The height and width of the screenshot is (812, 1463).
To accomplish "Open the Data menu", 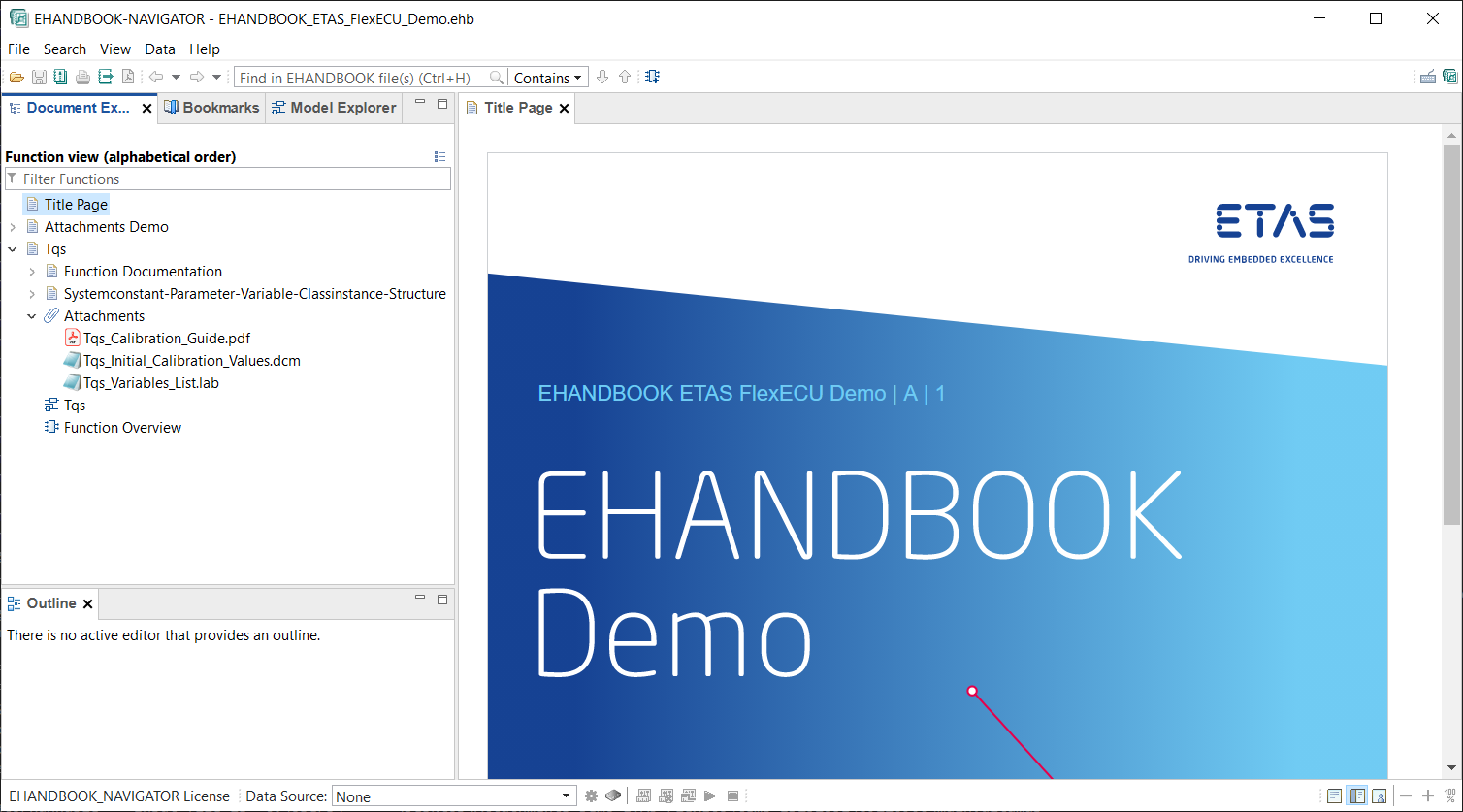I will point(159,49).
